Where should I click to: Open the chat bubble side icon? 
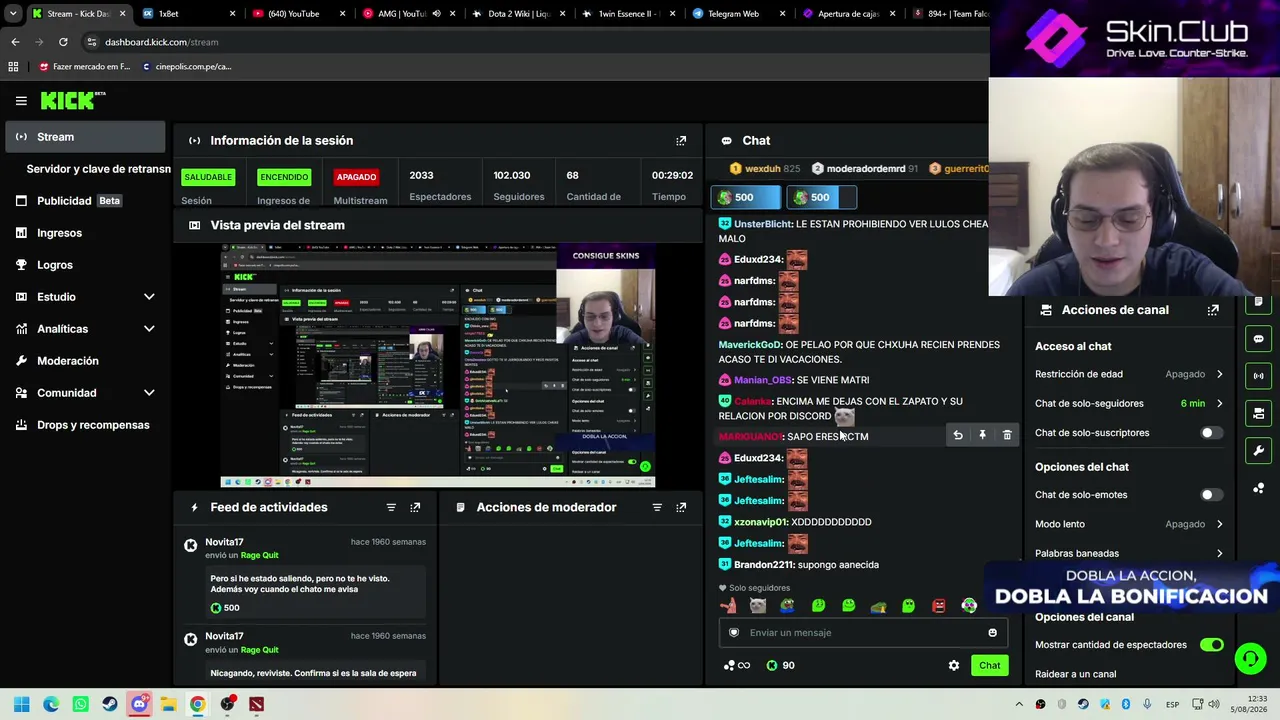(1259, 339)
